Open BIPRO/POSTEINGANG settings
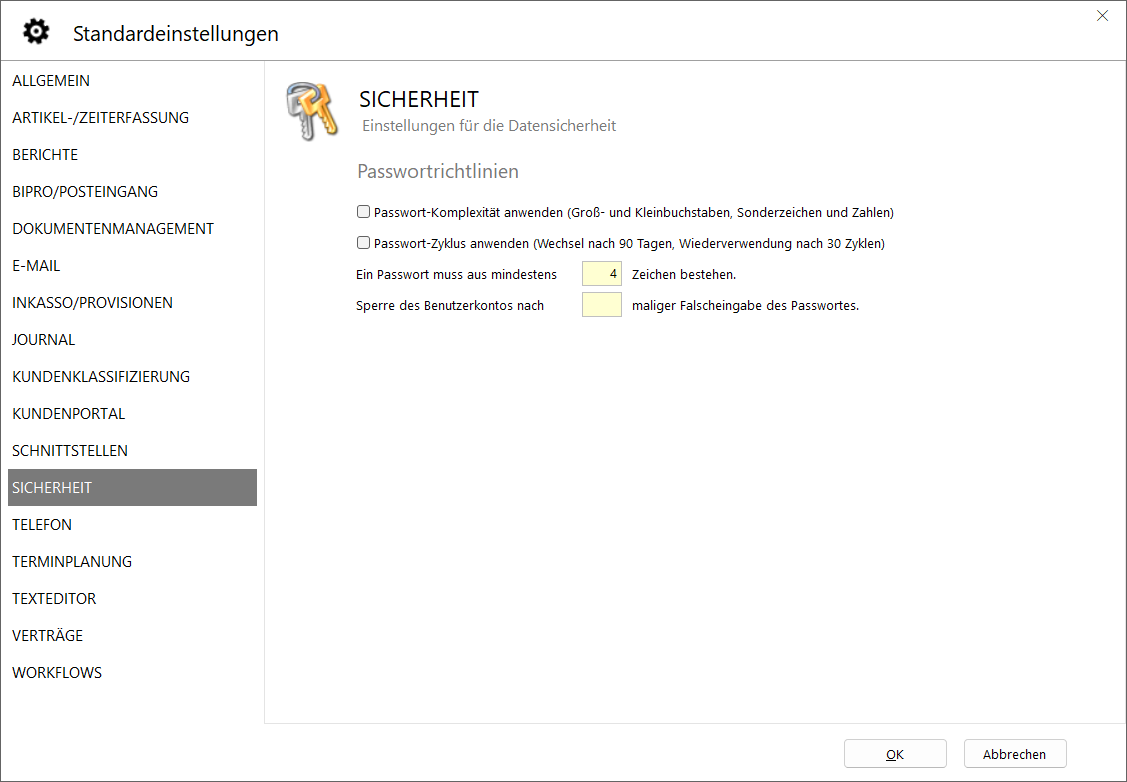The image size is (1127, 782). (x=85, y=192)
